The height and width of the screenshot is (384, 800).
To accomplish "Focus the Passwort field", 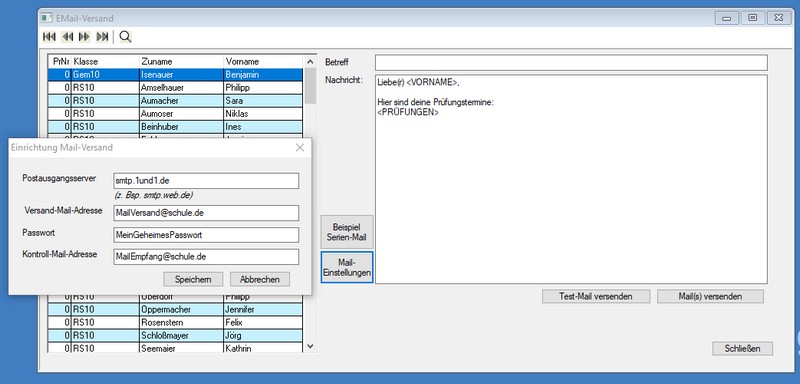I will [206, 235].
